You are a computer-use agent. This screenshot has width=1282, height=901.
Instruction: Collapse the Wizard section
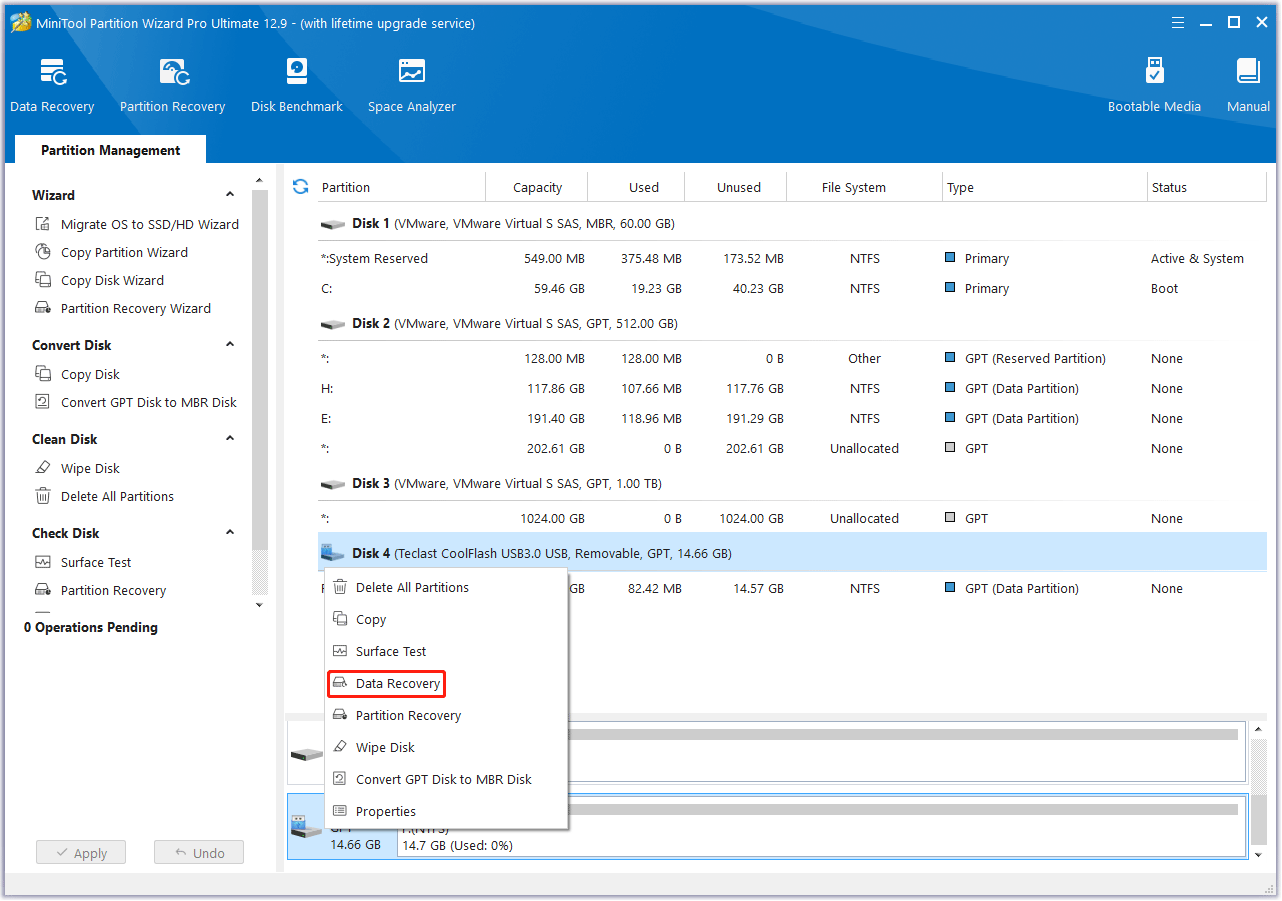230,195
